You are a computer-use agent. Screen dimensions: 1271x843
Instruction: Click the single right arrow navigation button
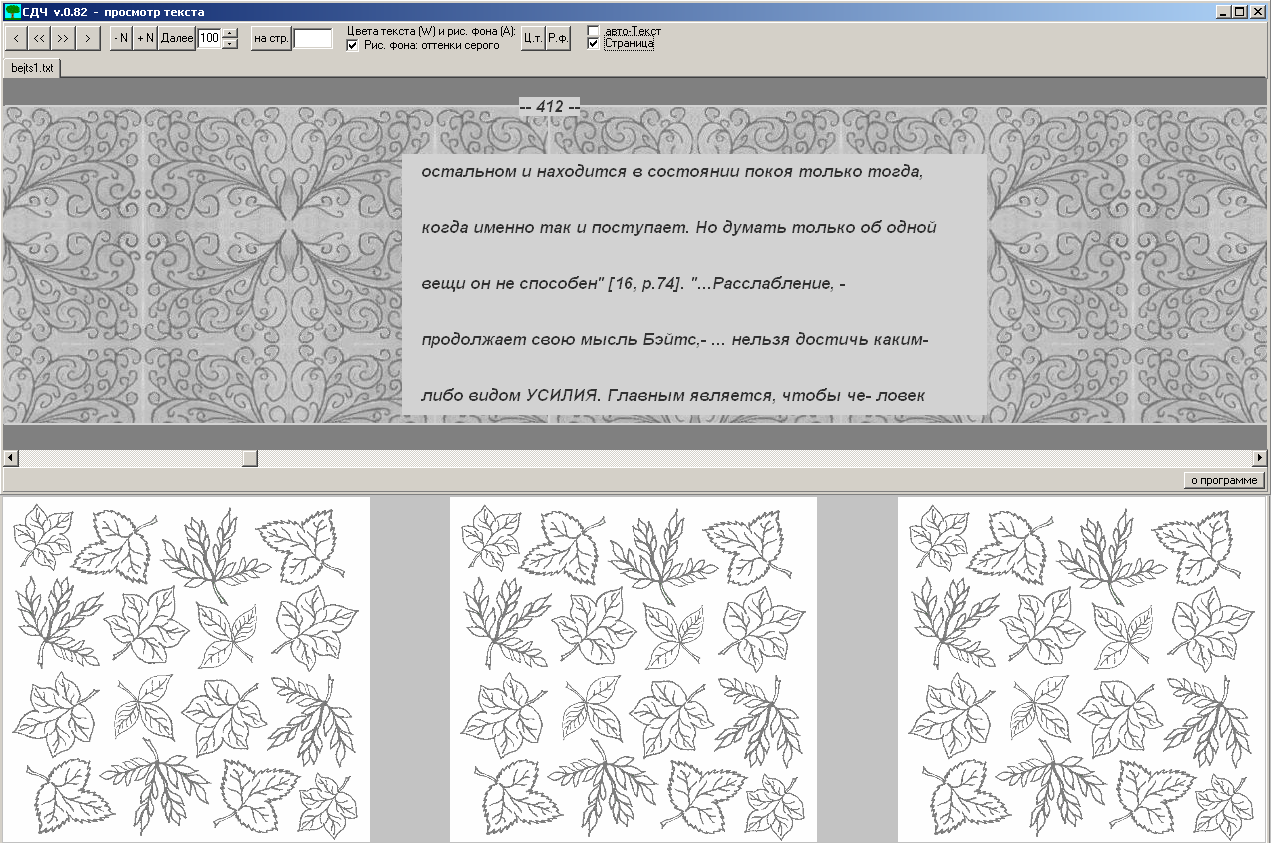(x=89, y=38)
